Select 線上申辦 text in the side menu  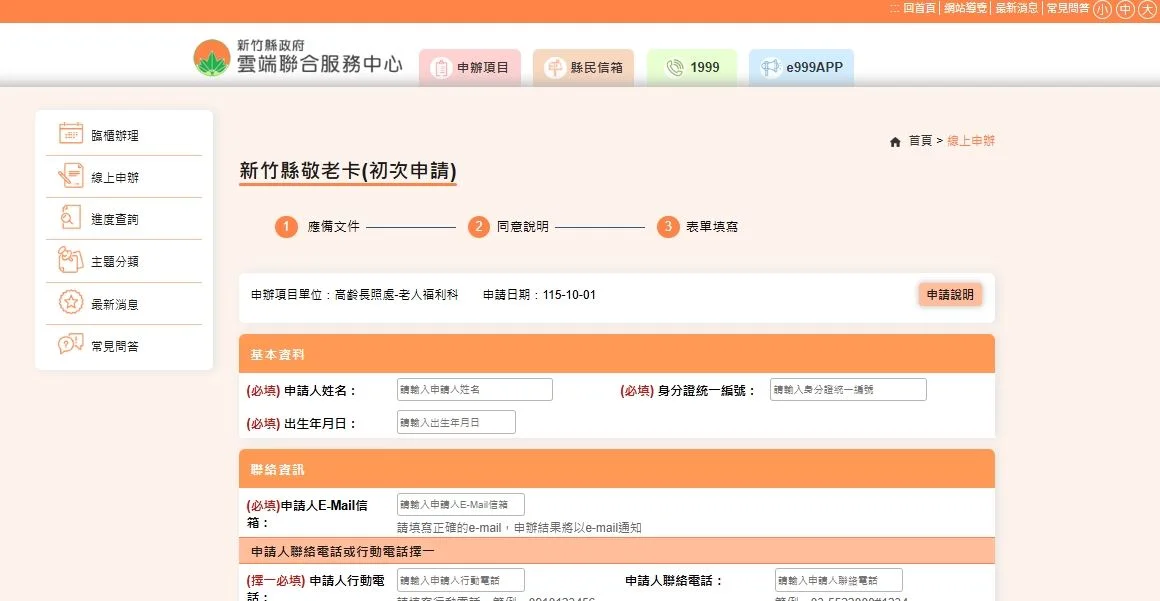click(x=115, y=178)
